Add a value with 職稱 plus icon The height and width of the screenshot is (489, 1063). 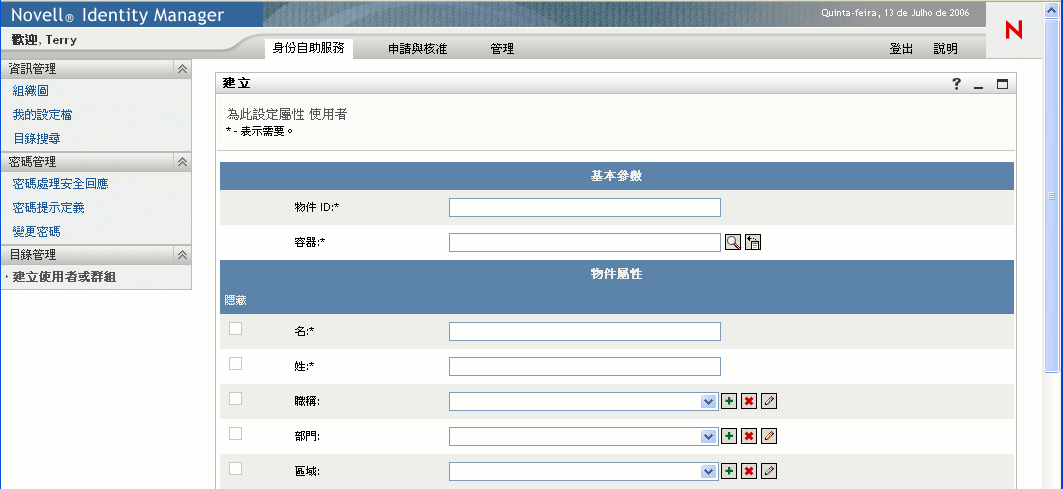click(729, 401)
